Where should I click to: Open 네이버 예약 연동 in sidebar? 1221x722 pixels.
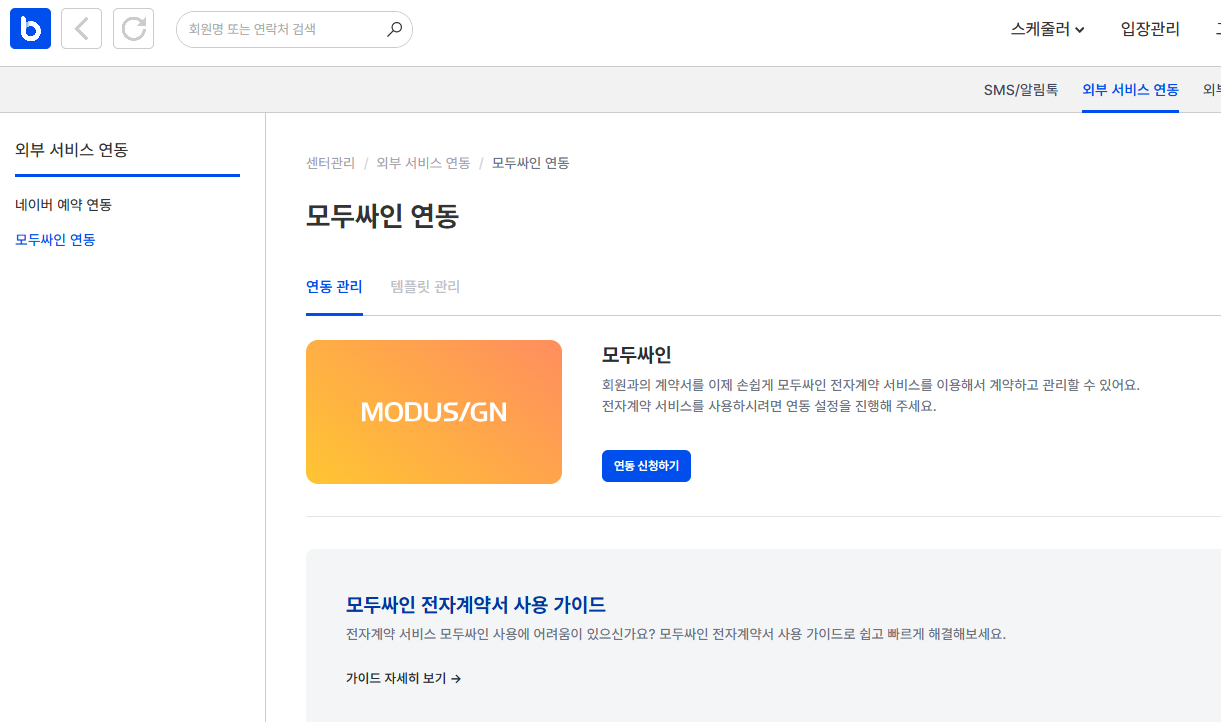pyautogui.click(x=63, y=204)
